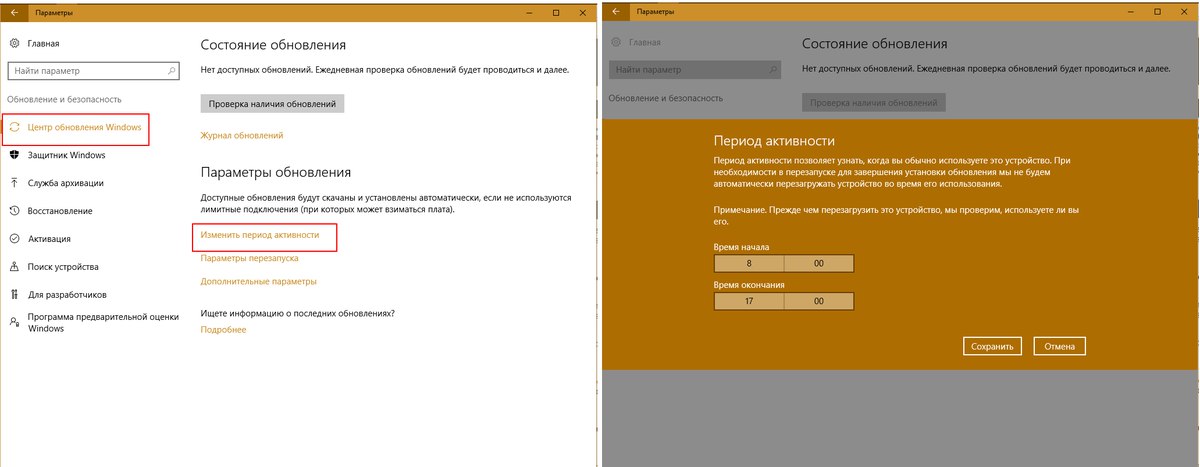
Task: Click search magnifier icon in left window
Action: [x=172, y=71]
